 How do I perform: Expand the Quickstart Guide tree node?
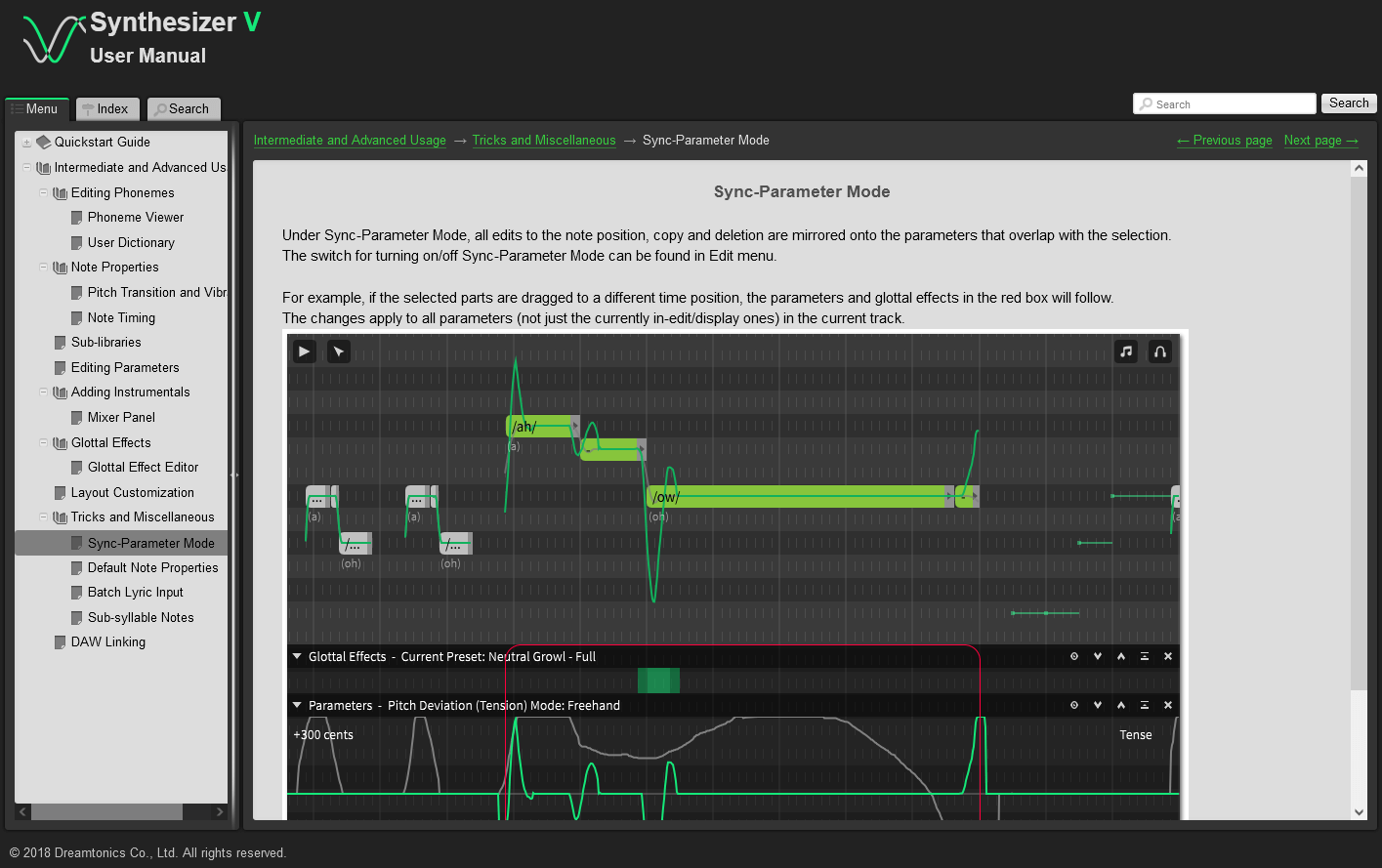(26, 143)
